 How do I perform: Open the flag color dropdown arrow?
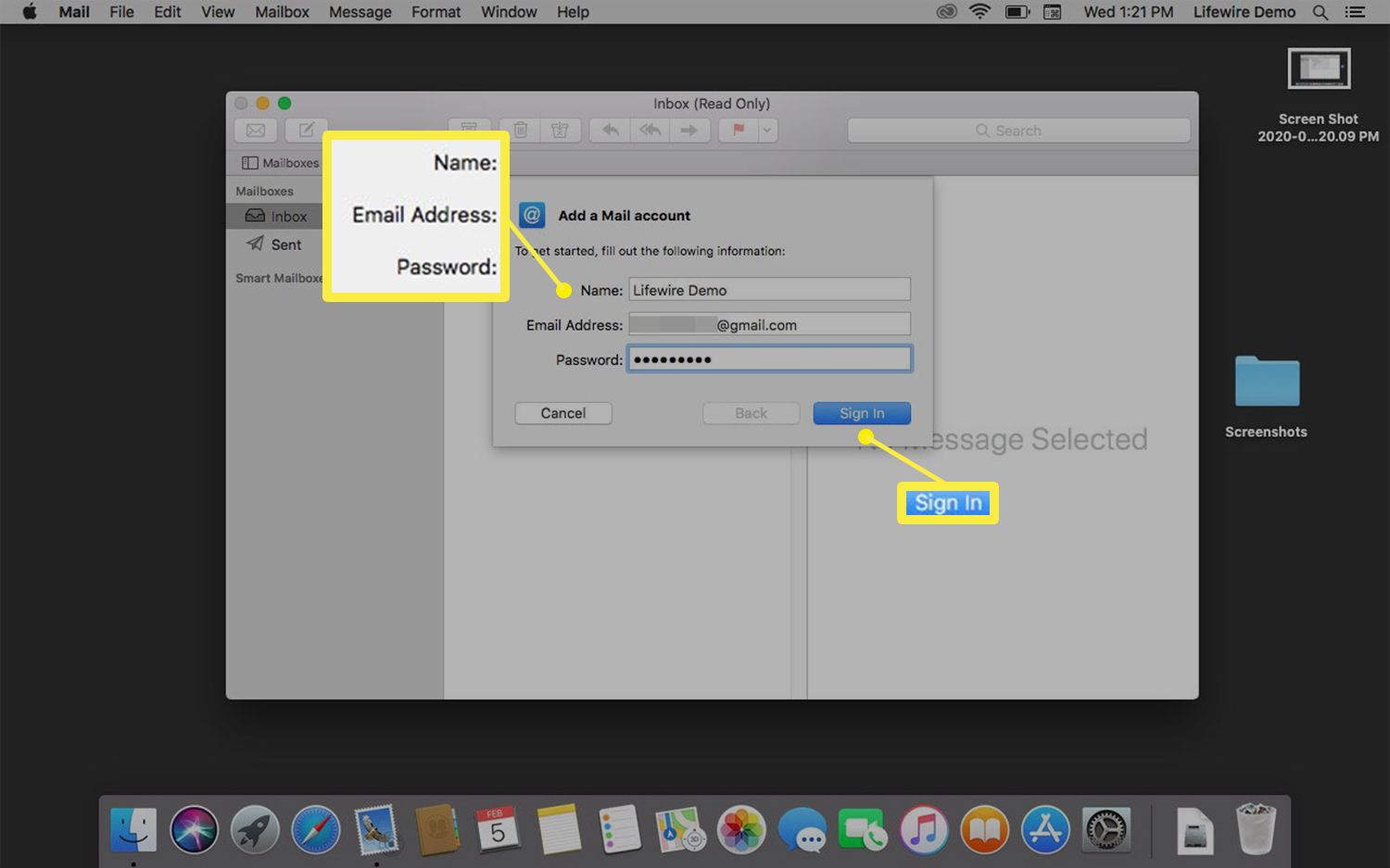pyautogui.click(x=767, y=131)
